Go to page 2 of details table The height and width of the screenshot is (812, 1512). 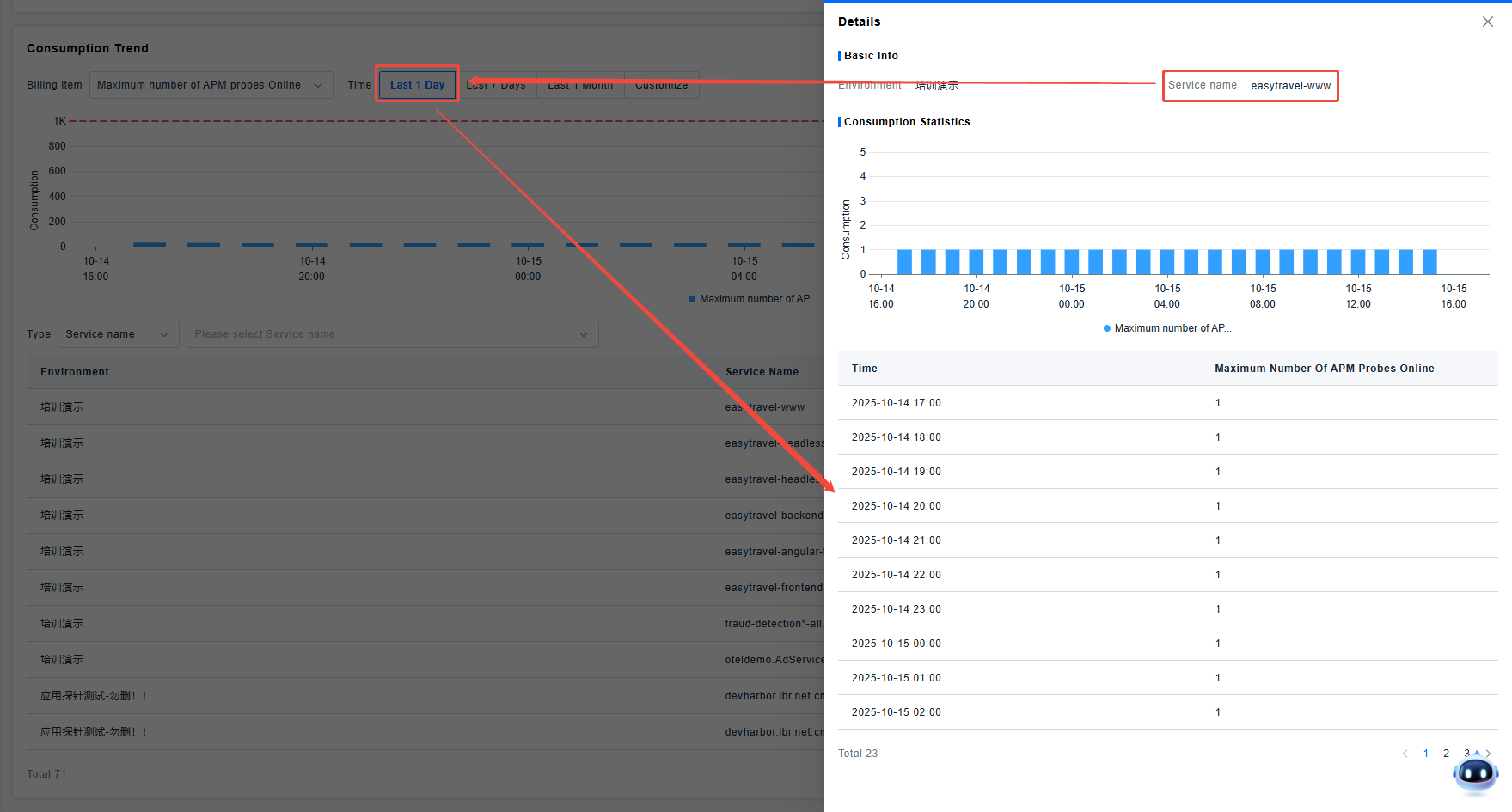click(1446, 754)
